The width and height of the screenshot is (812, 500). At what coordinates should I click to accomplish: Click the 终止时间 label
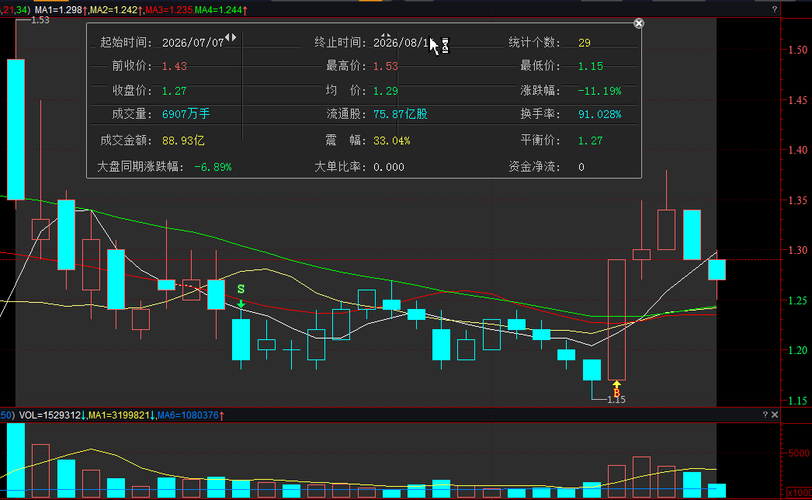[340, 42]
